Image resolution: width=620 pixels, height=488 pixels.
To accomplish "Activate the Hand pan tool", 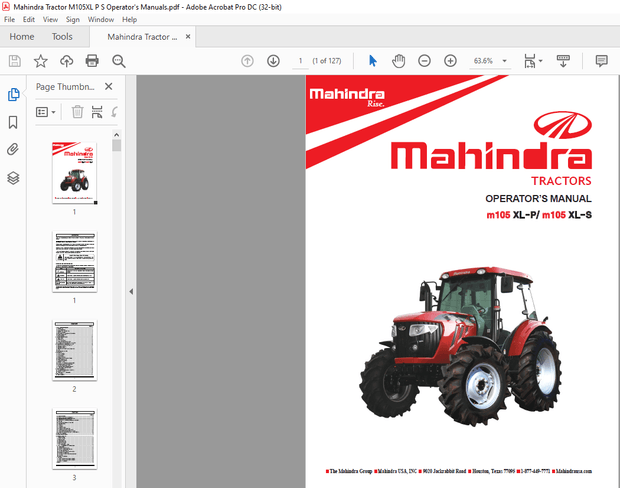I will tap(399, 61).
